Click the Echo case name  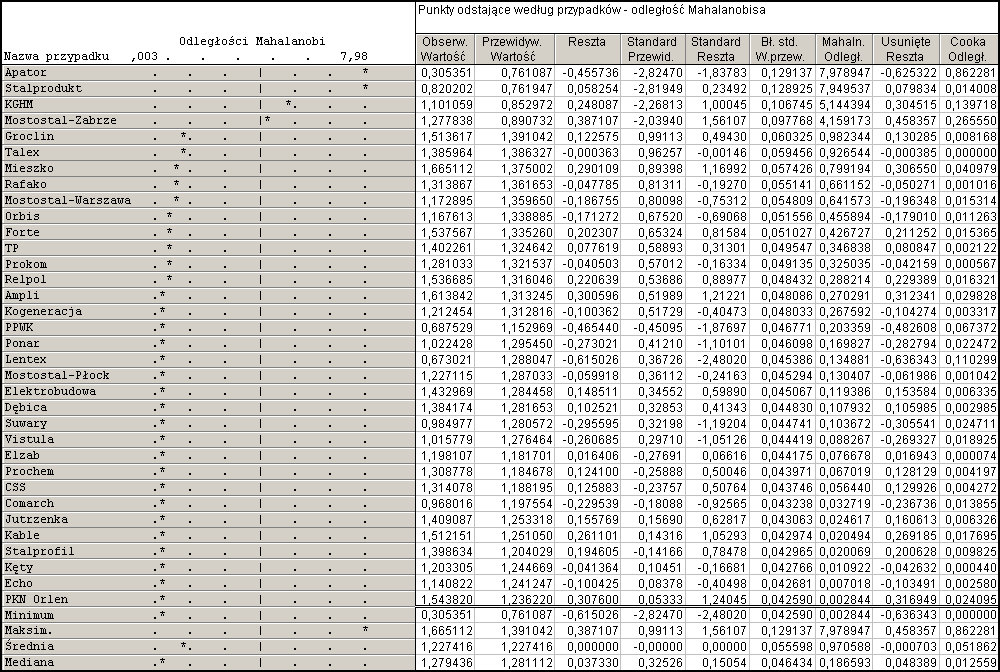[18, 583]
